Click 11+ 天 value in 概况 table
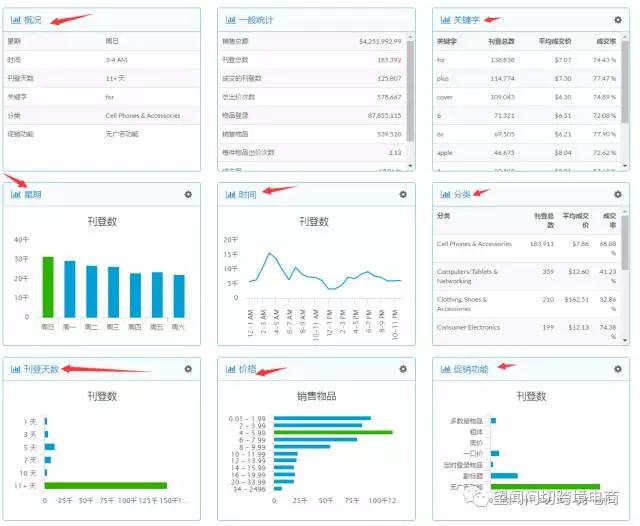Viewport: 640px width, 526px height. (115, 78)
